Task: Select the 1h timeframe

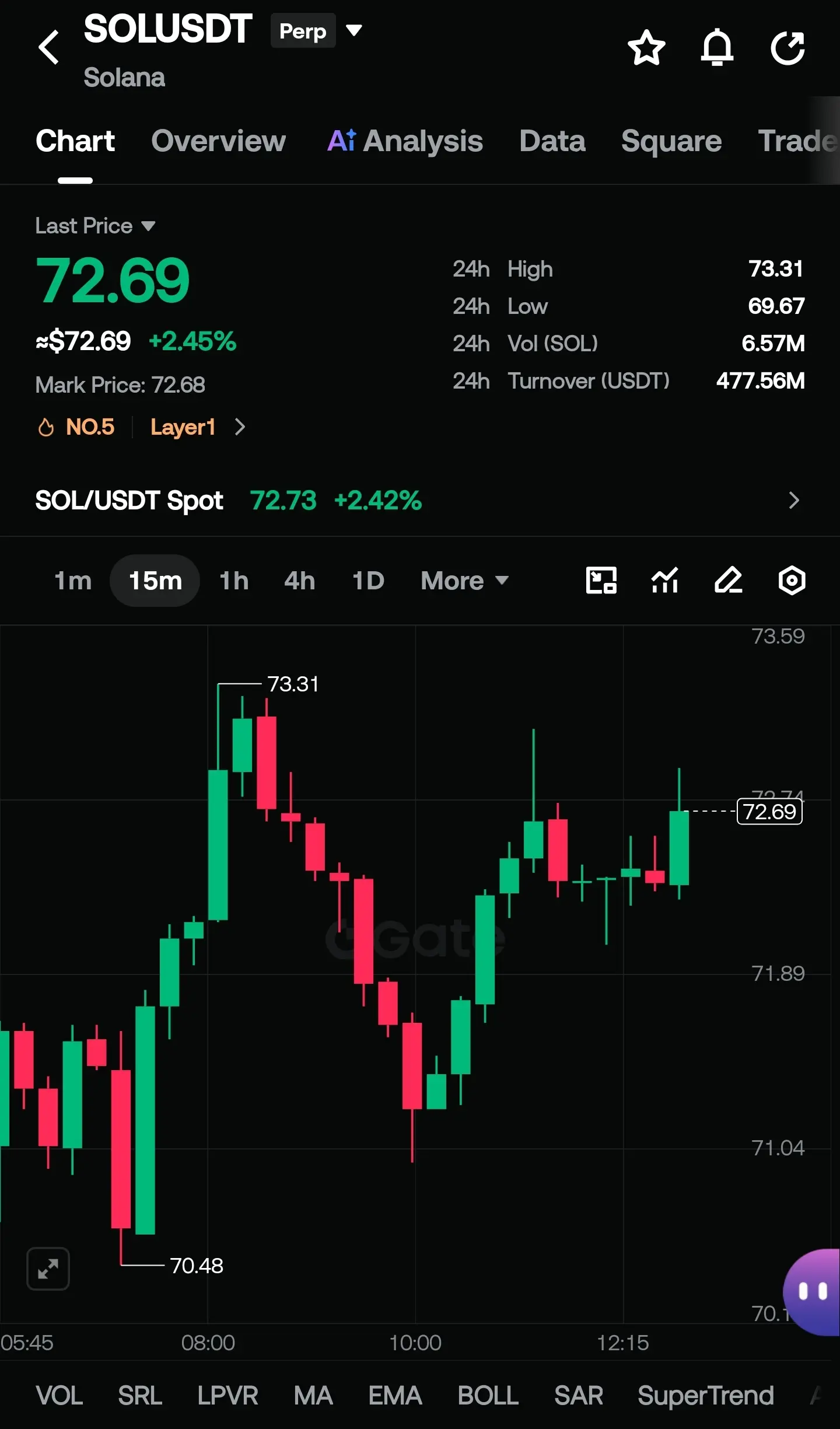Action: [x=234, y=581]
